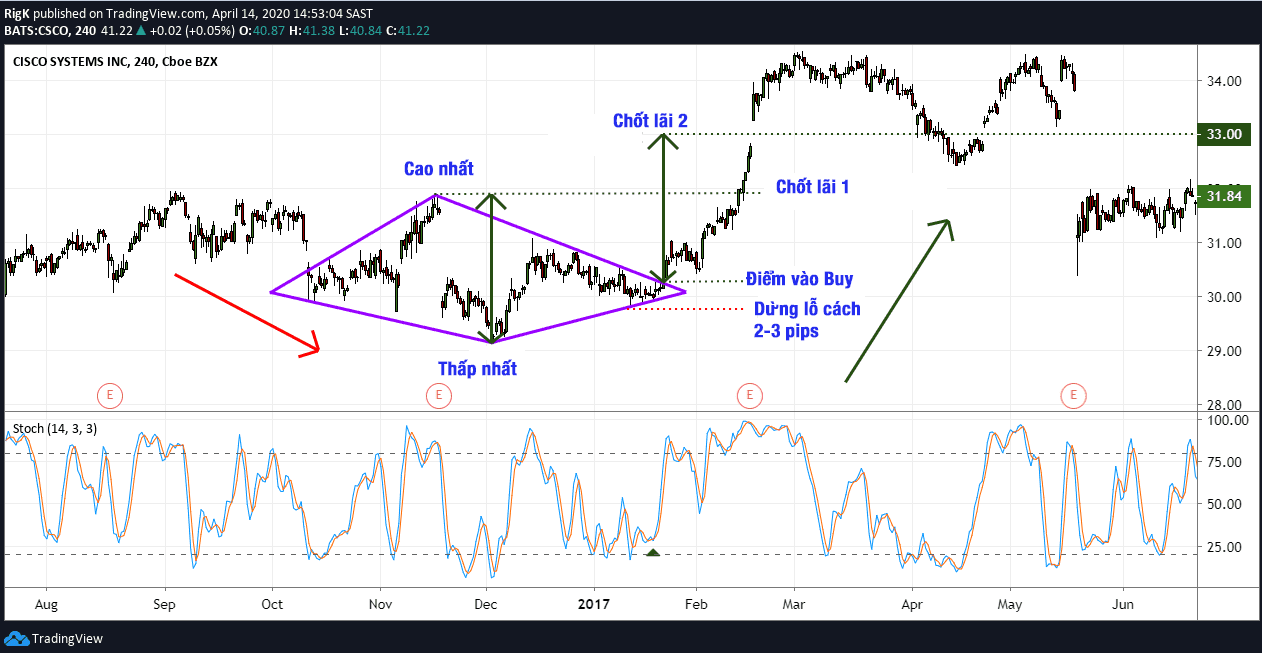
Task: Click the 'Aug' time axis label
Action: tap(46, 605)
